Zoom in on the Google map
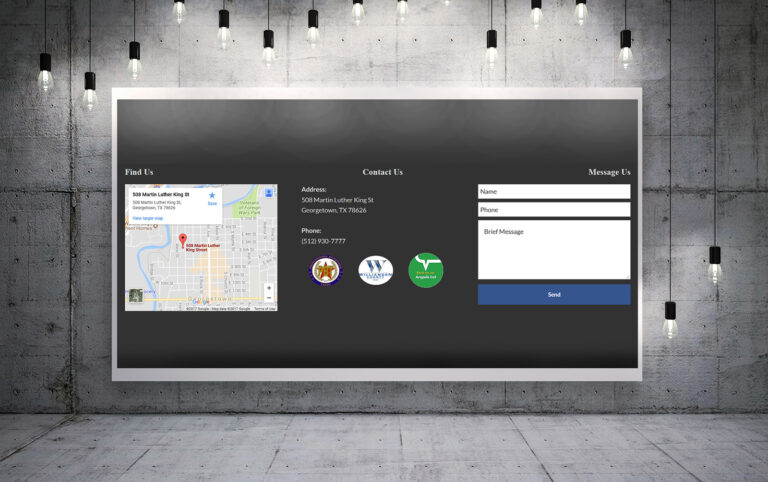 268,288
